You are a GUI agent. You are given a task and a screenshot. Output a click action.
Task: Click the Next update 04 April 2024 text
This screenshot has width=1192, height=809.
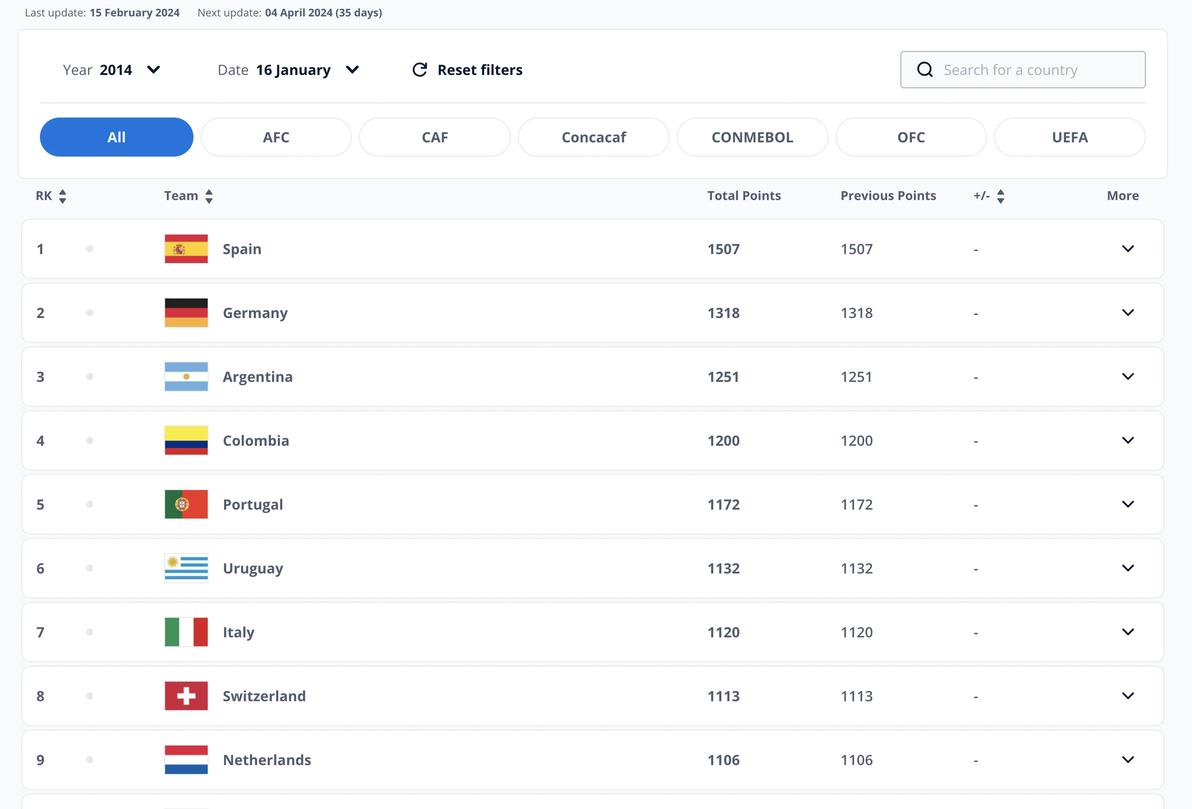[290, 12]
